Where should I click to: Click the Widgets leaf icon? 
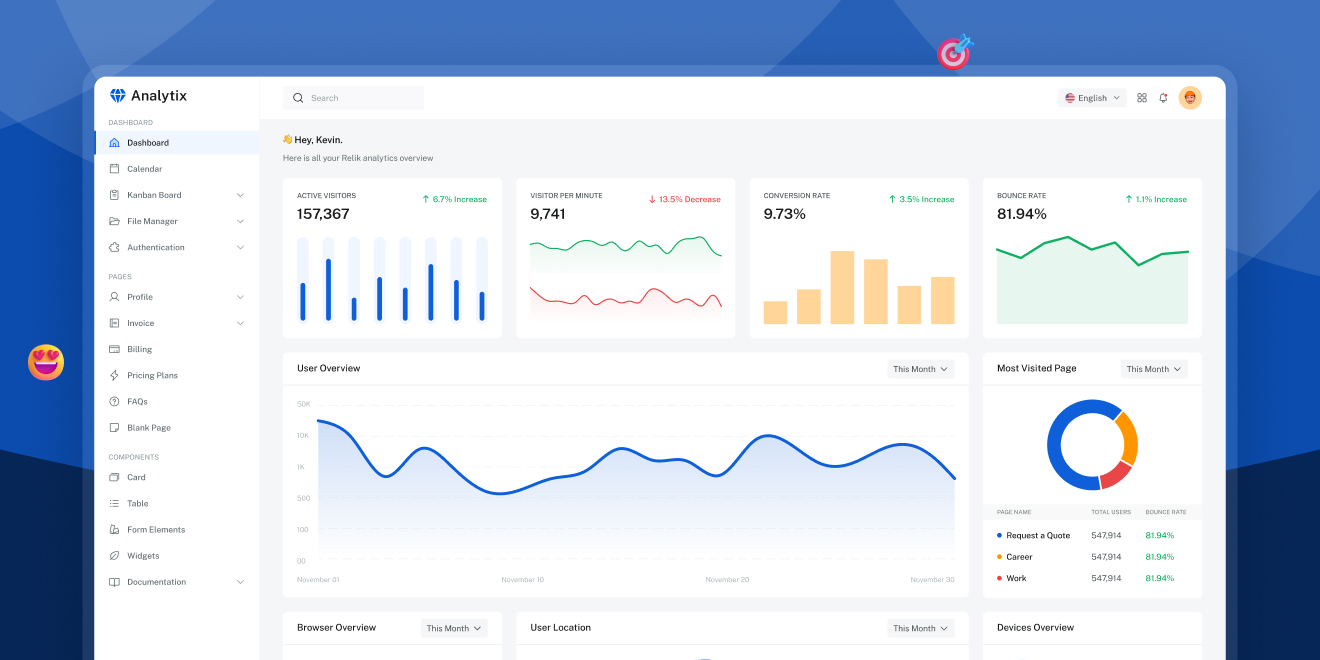114,555
